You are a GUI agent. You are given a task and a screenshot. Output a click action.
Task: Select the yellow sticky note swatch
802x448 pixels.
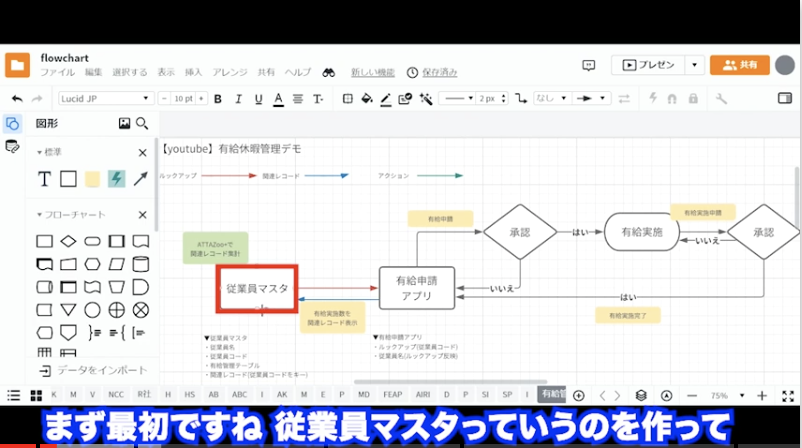(92, 179)
